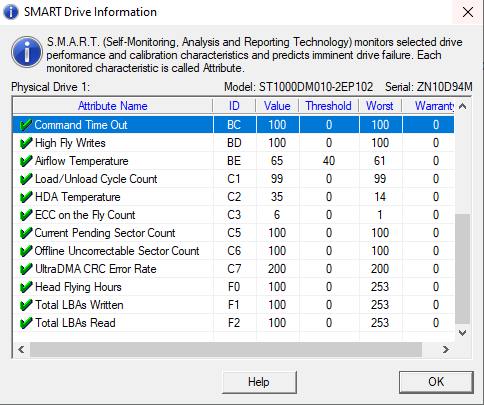Image resolution: width=484 pixels, height=405 pixels.
Task: Click the Value column header
Action: 277,106
